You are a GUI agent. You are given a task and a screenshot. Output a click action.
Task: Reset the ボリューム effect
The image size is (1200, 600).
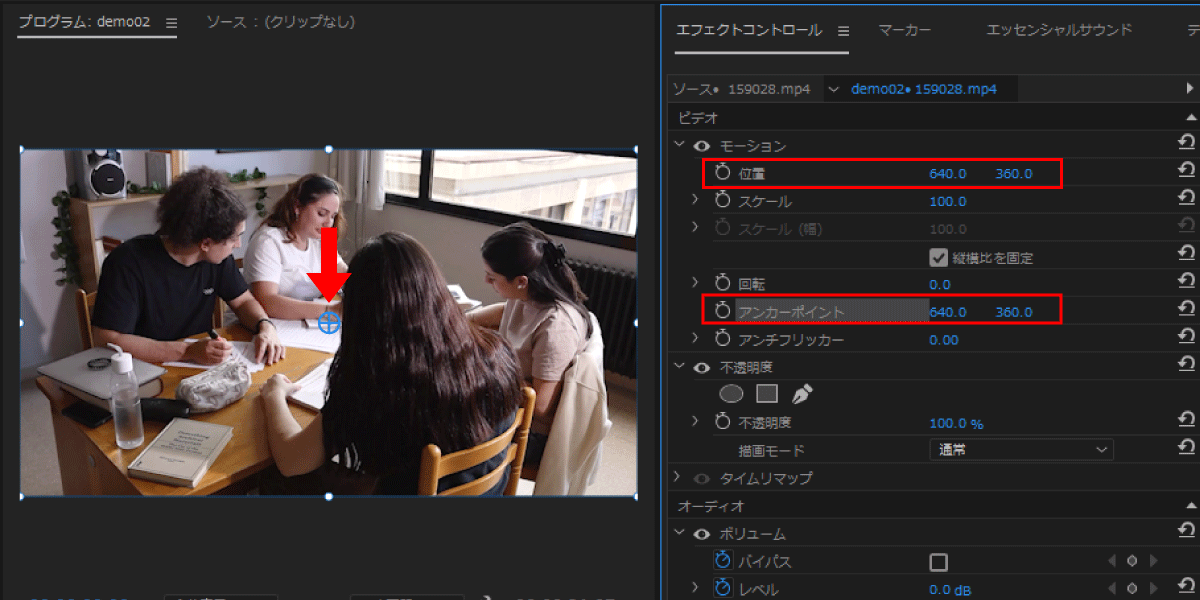pos(1186,531)
